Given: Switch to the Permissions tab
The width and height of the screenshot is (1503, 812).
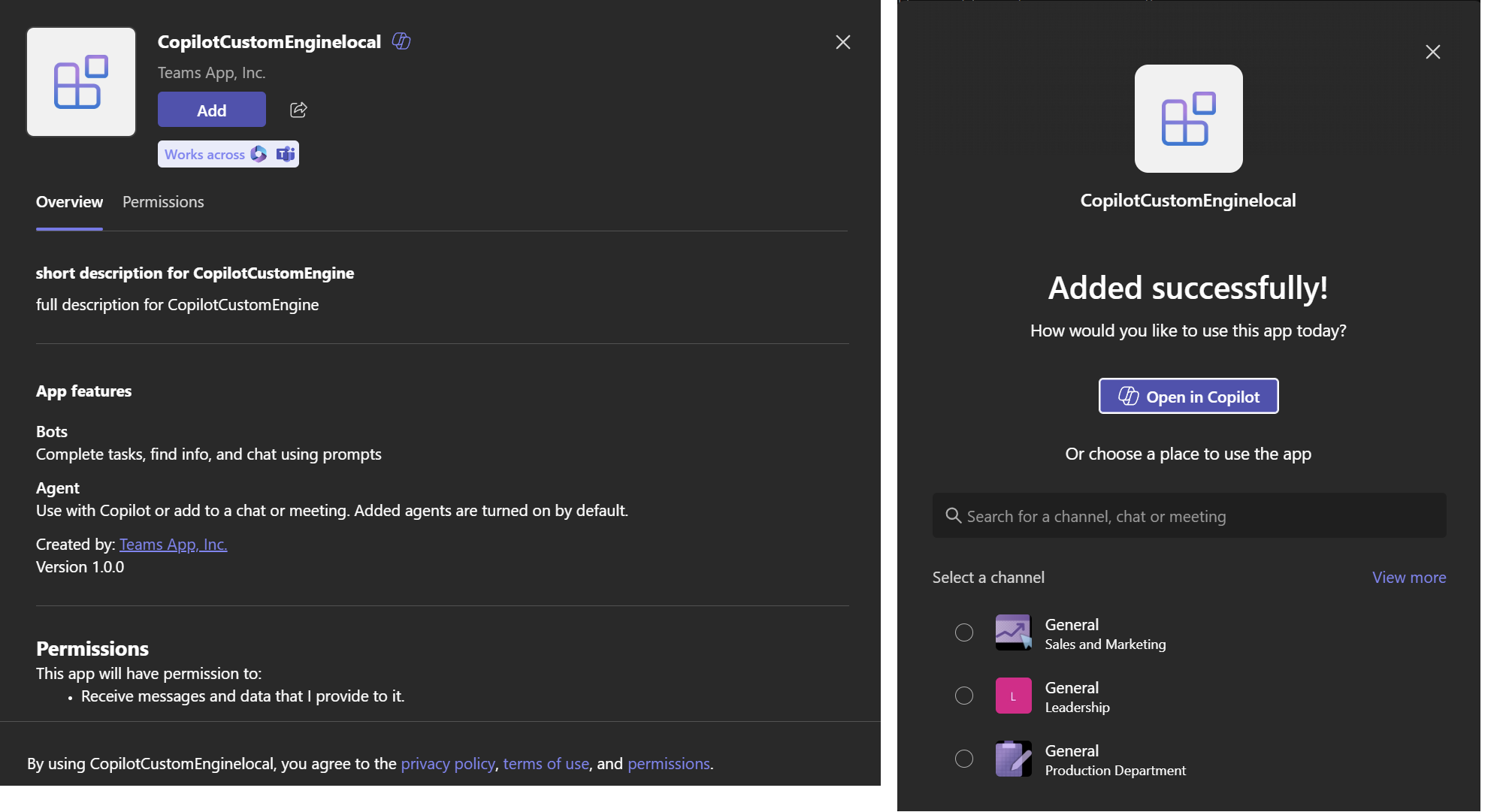Looking at the screenshot, I should (x=163, y=202).
